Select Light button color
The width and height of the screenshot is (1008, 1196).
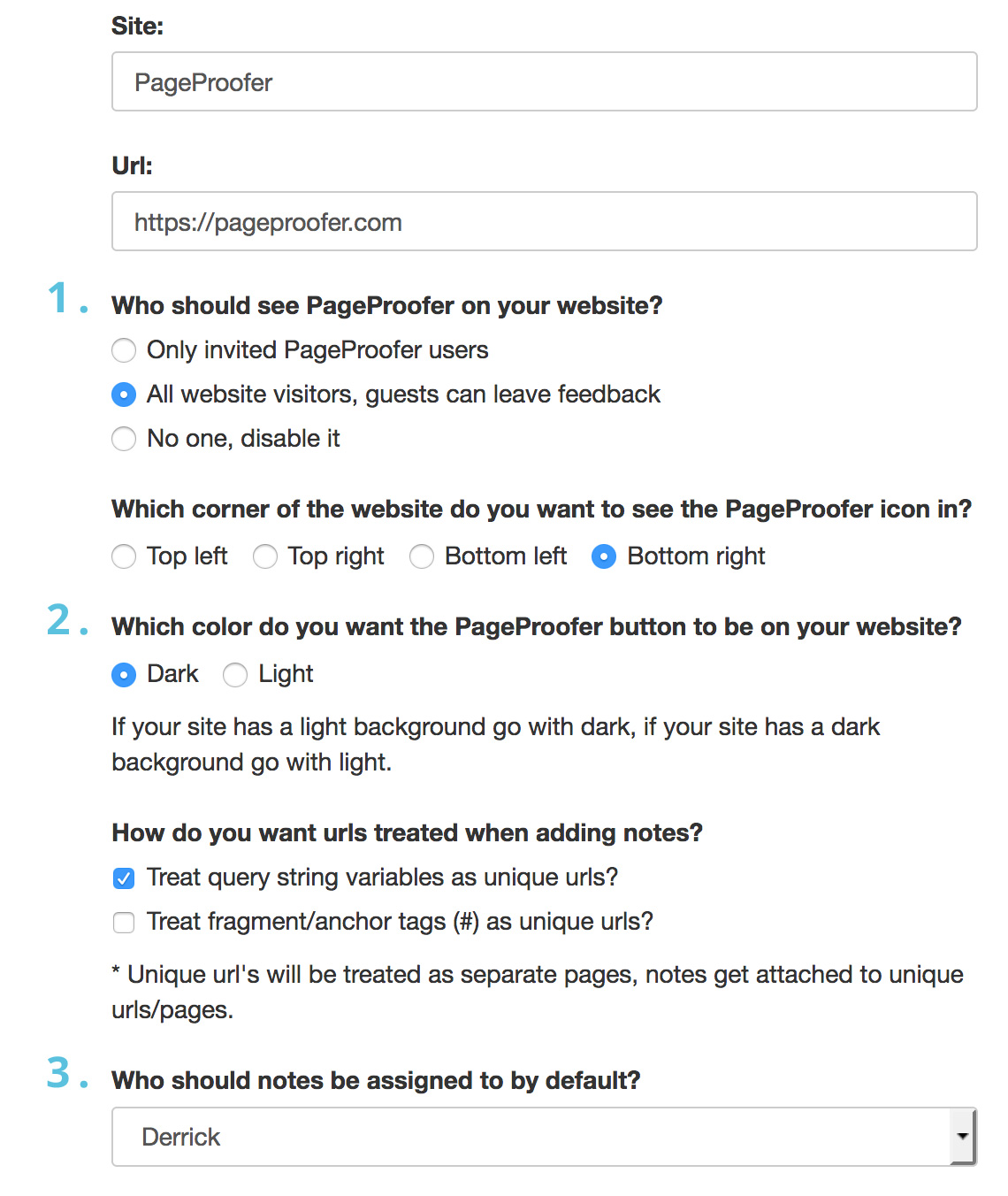click(235, 675)
